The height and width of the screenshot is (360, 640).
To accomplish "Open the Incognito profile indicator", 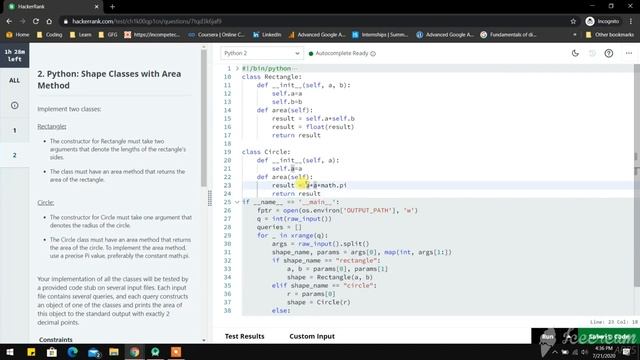I will (x=602, y=21).
